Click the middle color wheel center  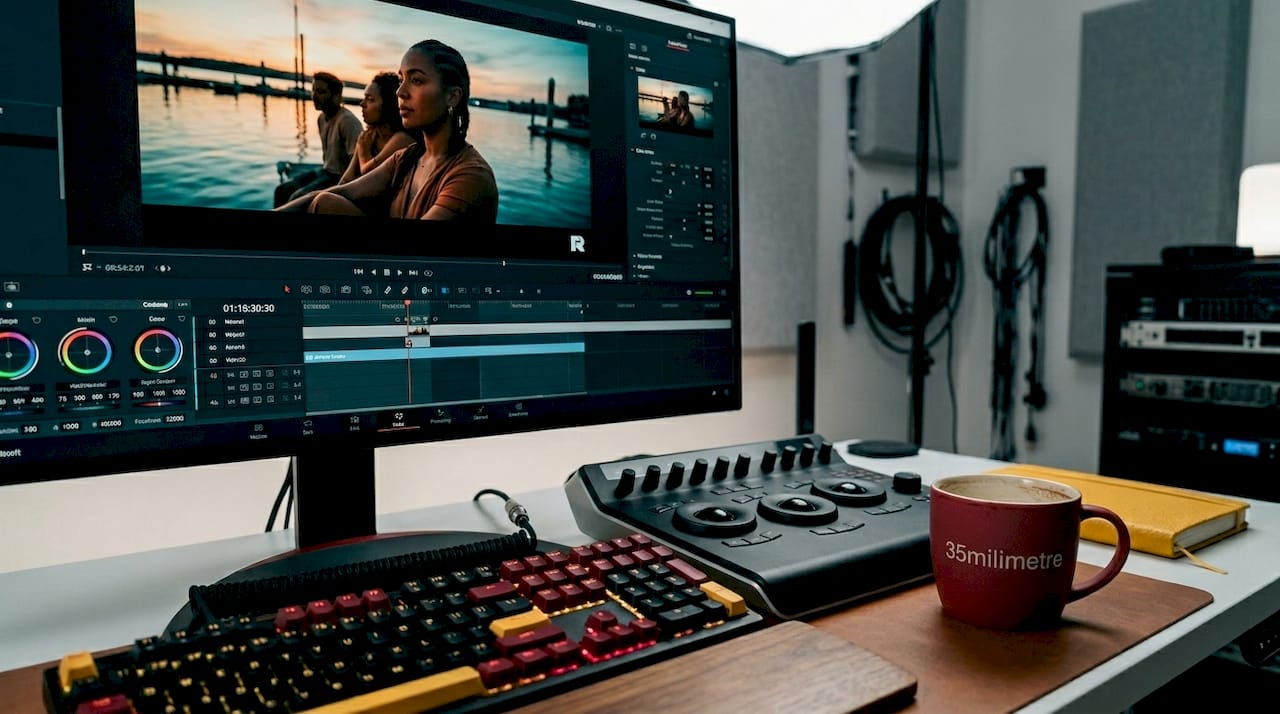(86, 352)
